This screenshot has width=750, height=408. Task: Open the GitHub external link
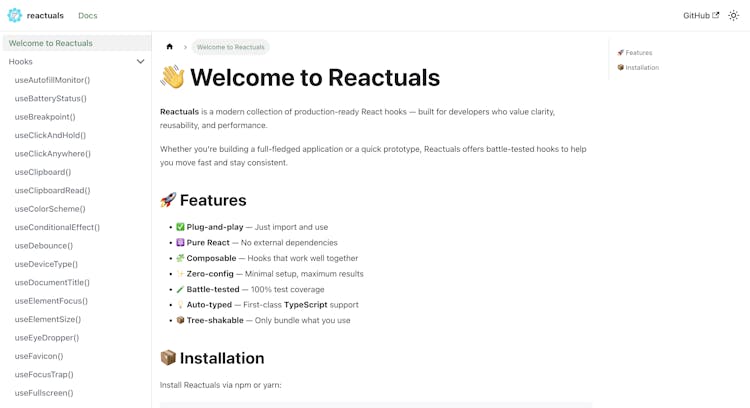point(701,15)
